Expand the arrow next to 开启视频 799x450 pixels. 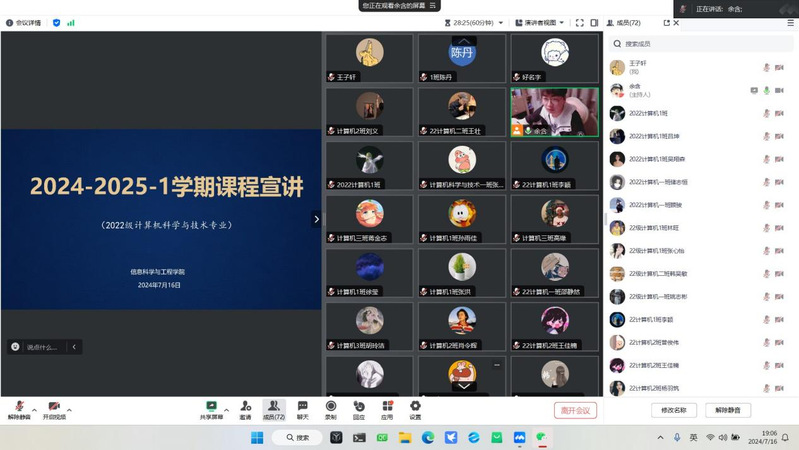(69, 410)
